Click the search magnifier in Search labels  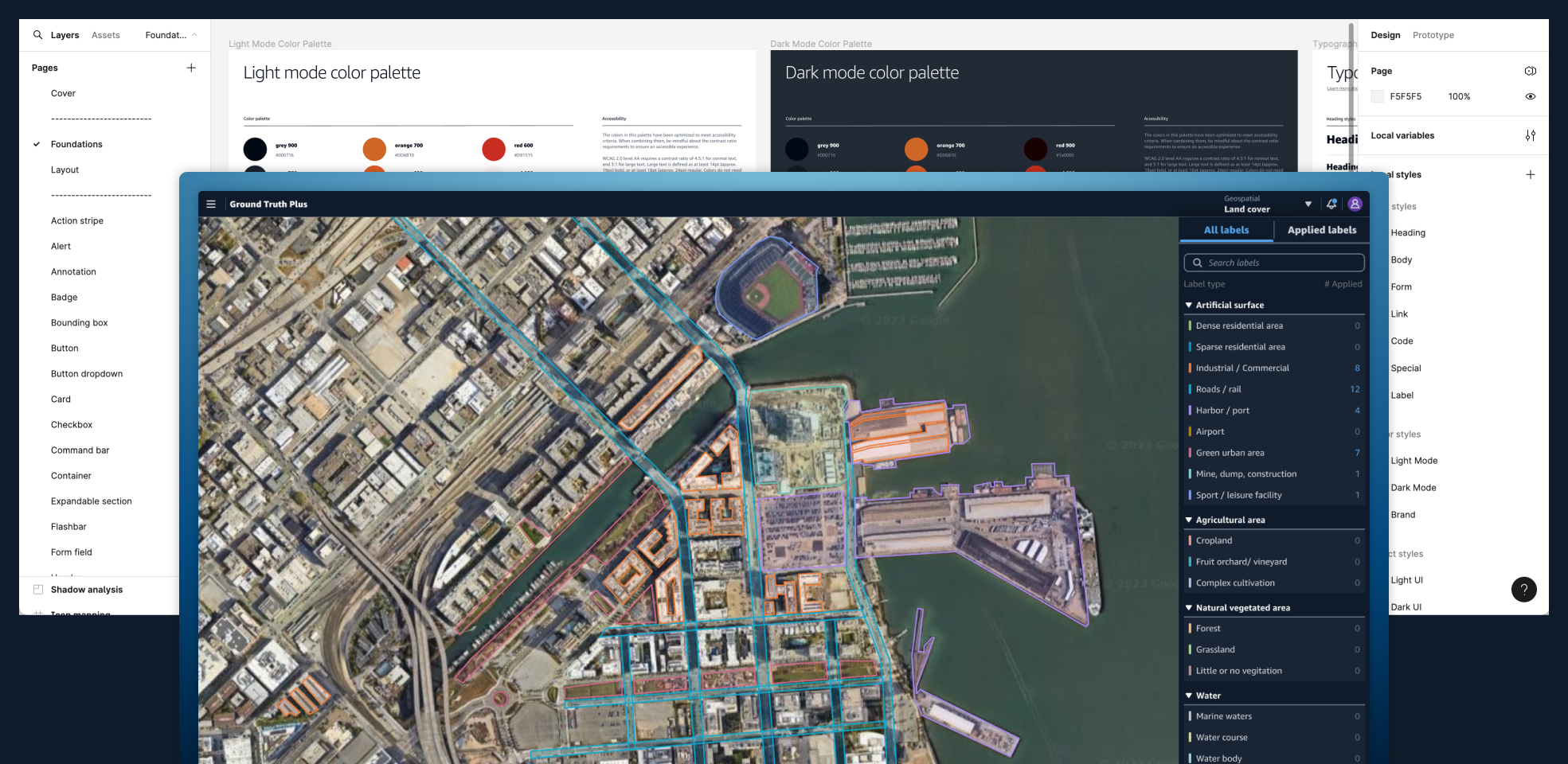point(1197,263)
